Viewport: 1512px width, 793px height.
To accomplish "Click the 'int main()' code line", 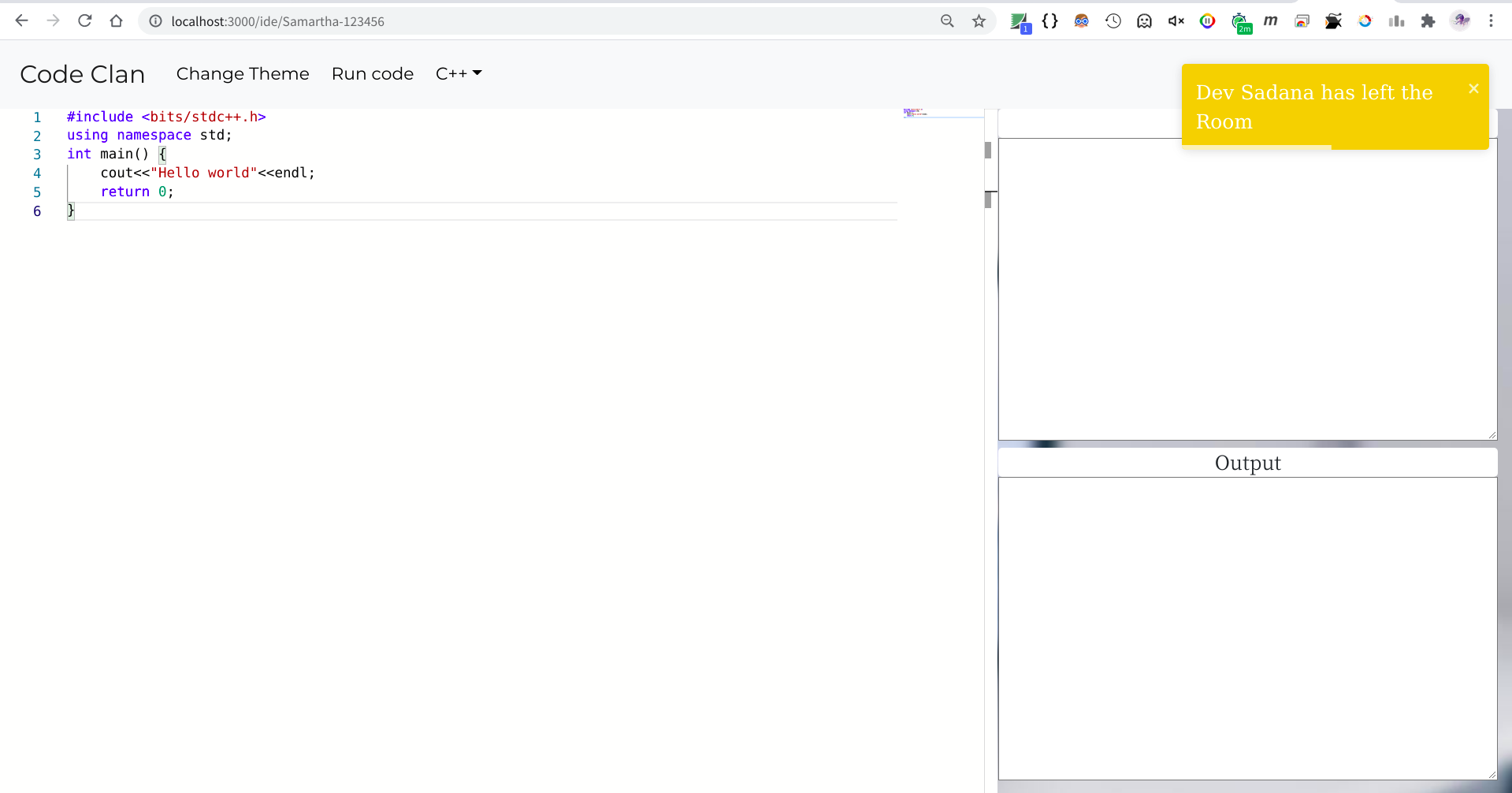I will [117, 154].
